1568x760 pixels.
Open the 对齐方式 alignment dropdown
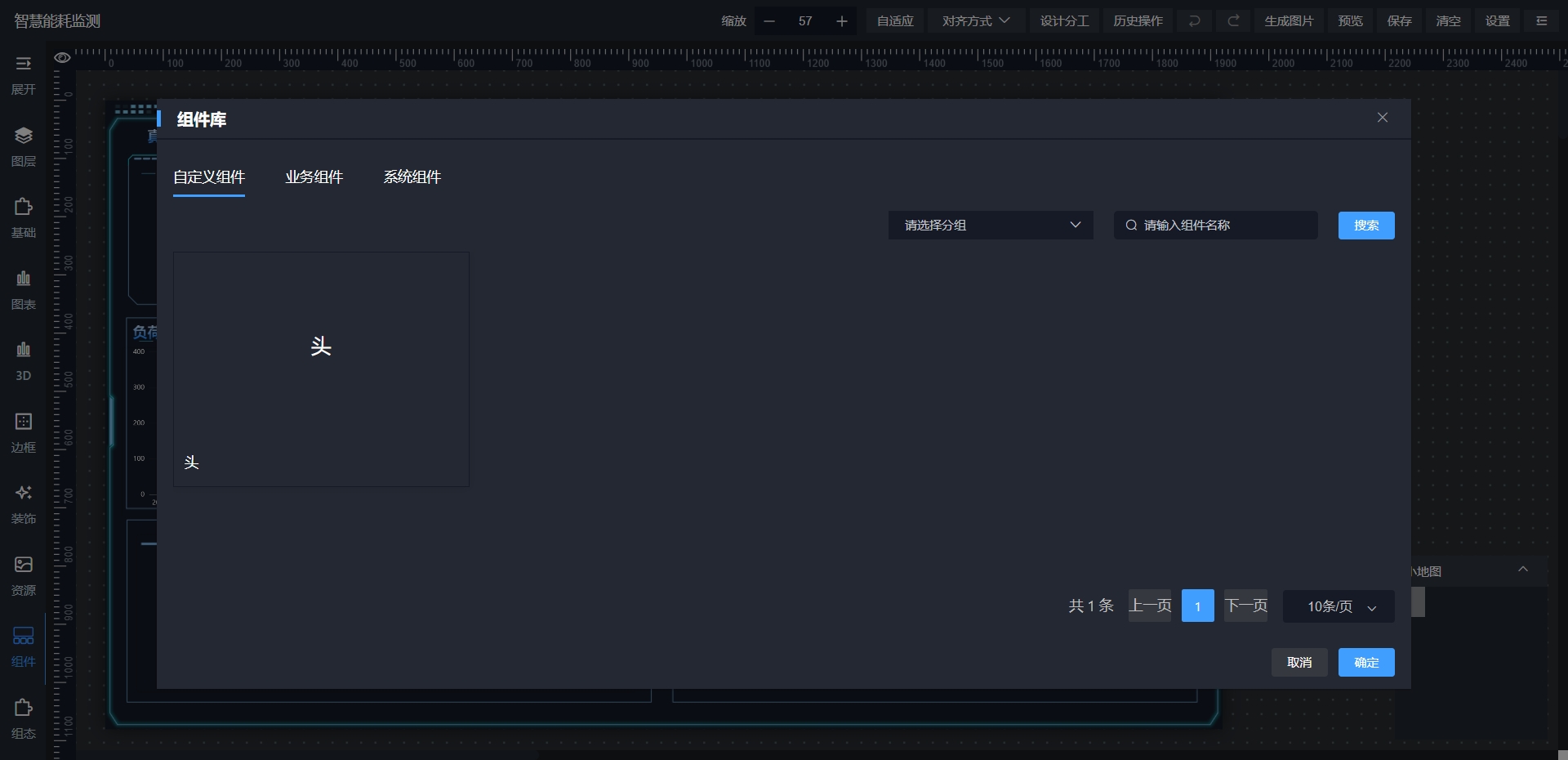click(975, 21)
